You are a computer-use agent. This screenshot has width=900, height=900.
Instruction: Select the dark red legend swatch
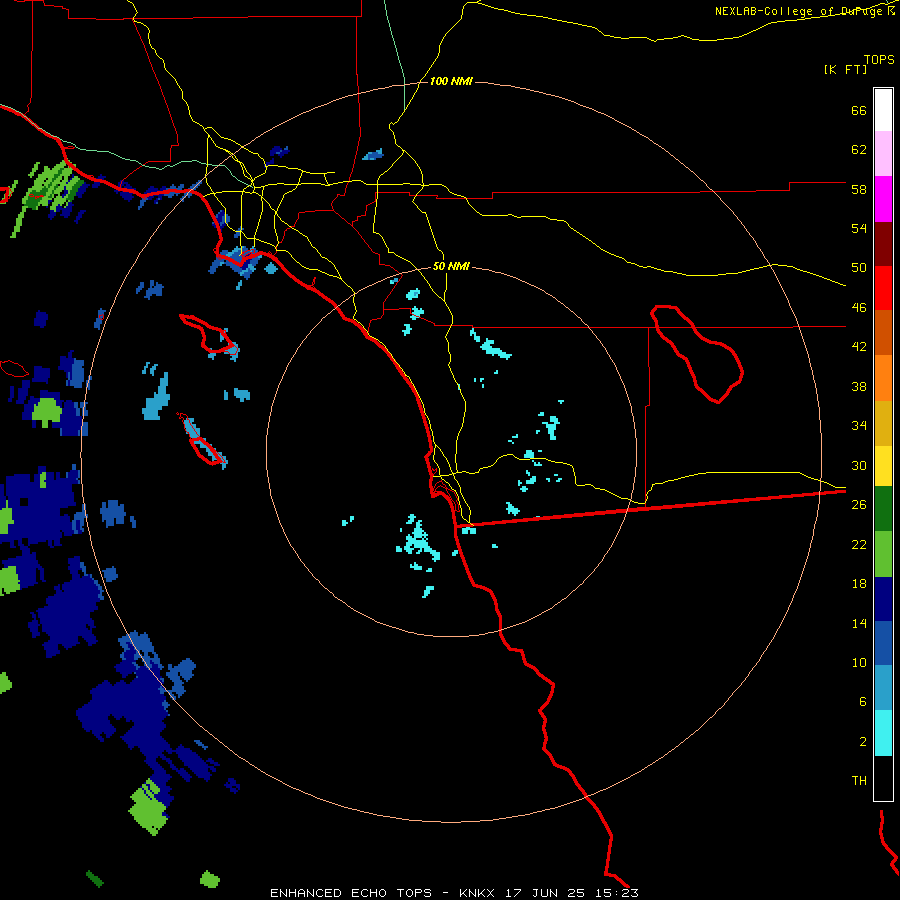click(x=883, y=244)
